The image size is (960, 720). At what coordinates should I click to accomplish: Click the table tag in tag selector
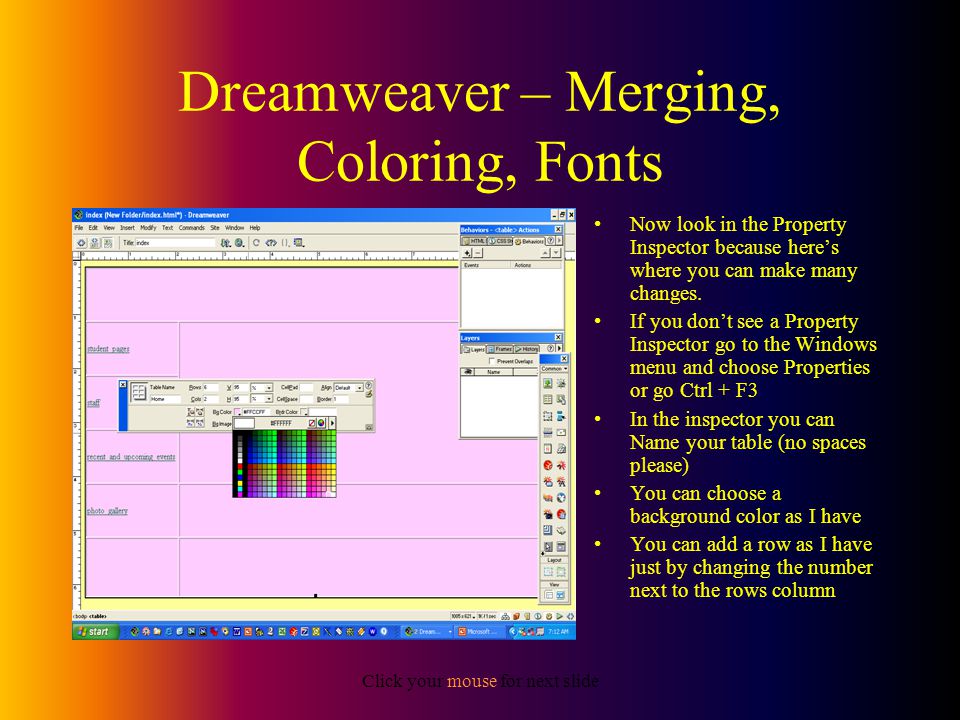[98, 616]
